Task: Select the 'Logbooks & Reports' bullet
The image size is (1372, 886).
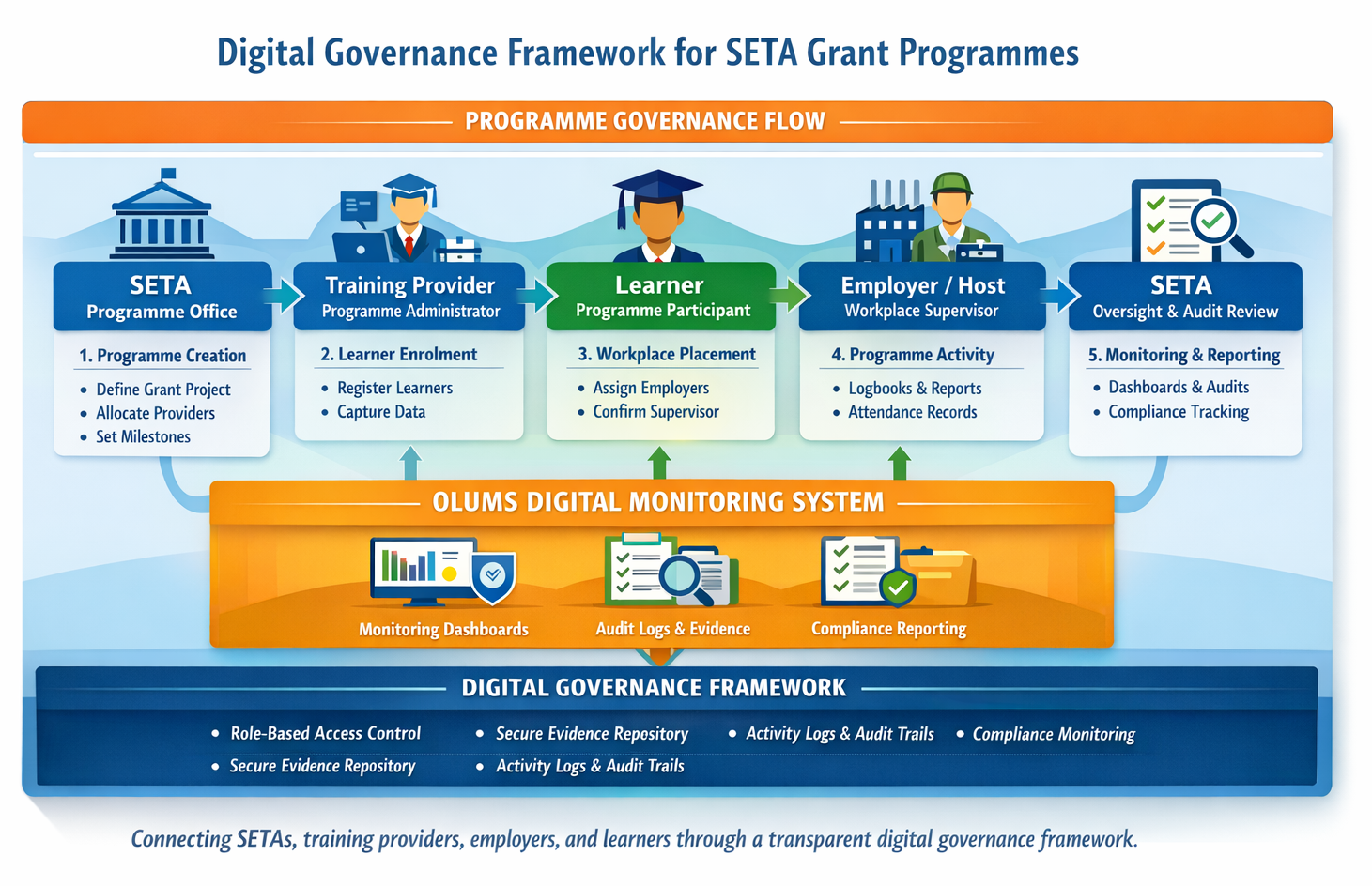Action: point(915,389)
